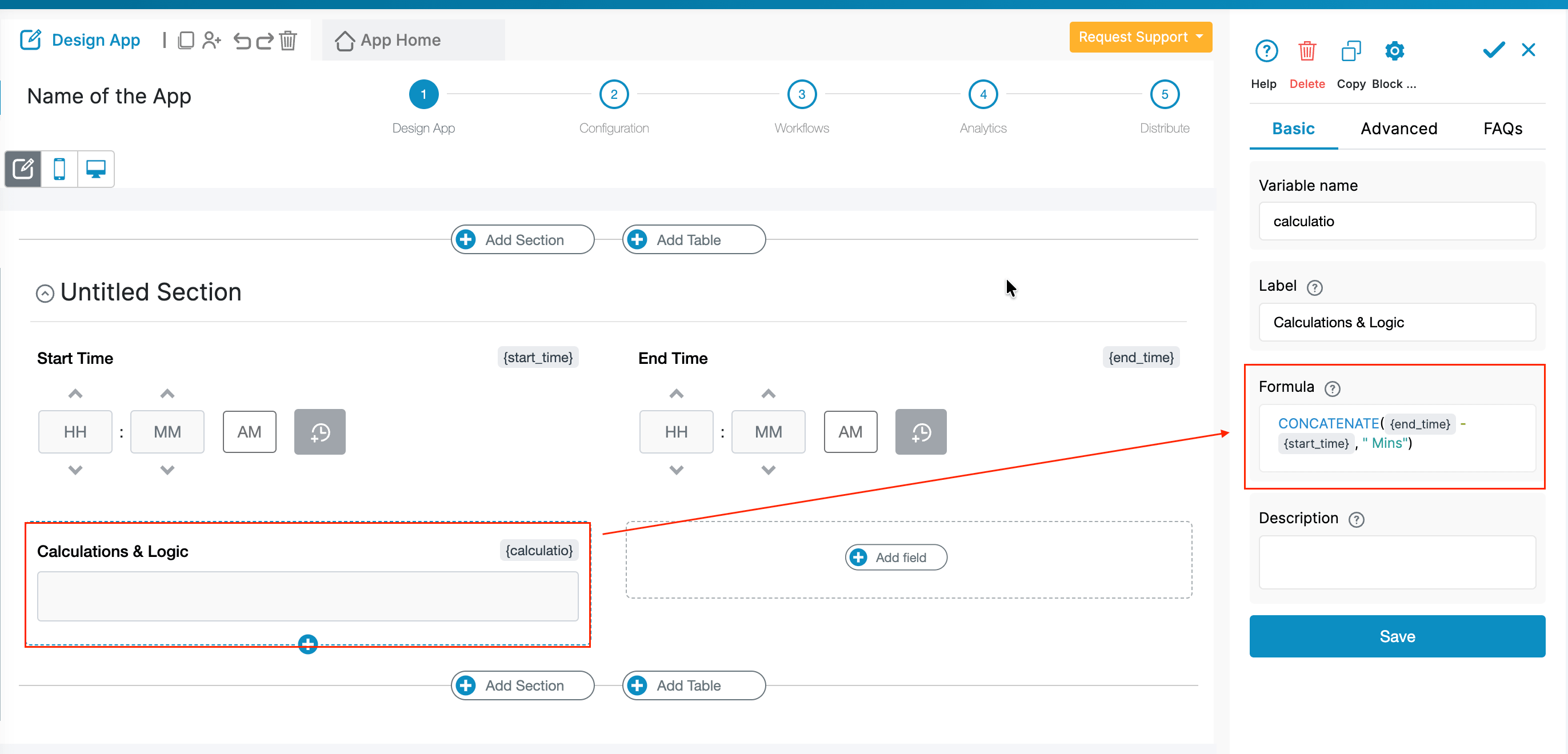The width and height of the screenshot is (1568, 754).
Task: Open the FAQs tab
Action: pyautogui.click(x=1502, y=129)
